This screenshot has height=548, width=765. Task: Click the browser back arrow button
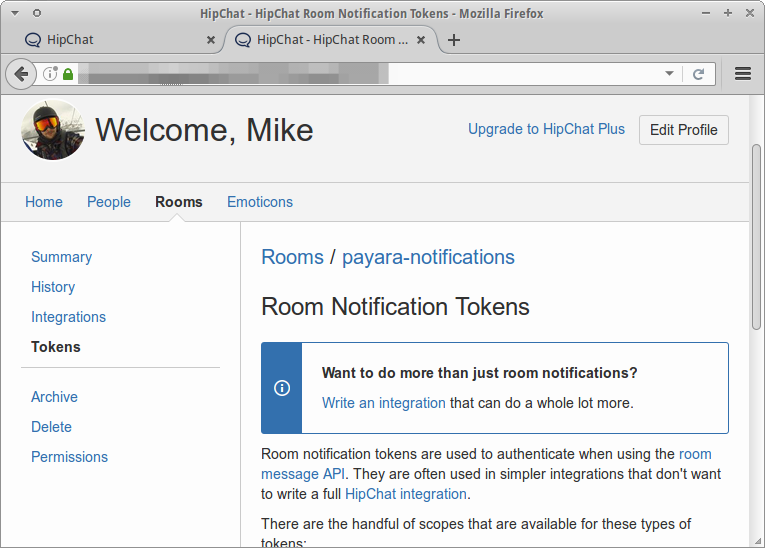(x=21, y=74)
